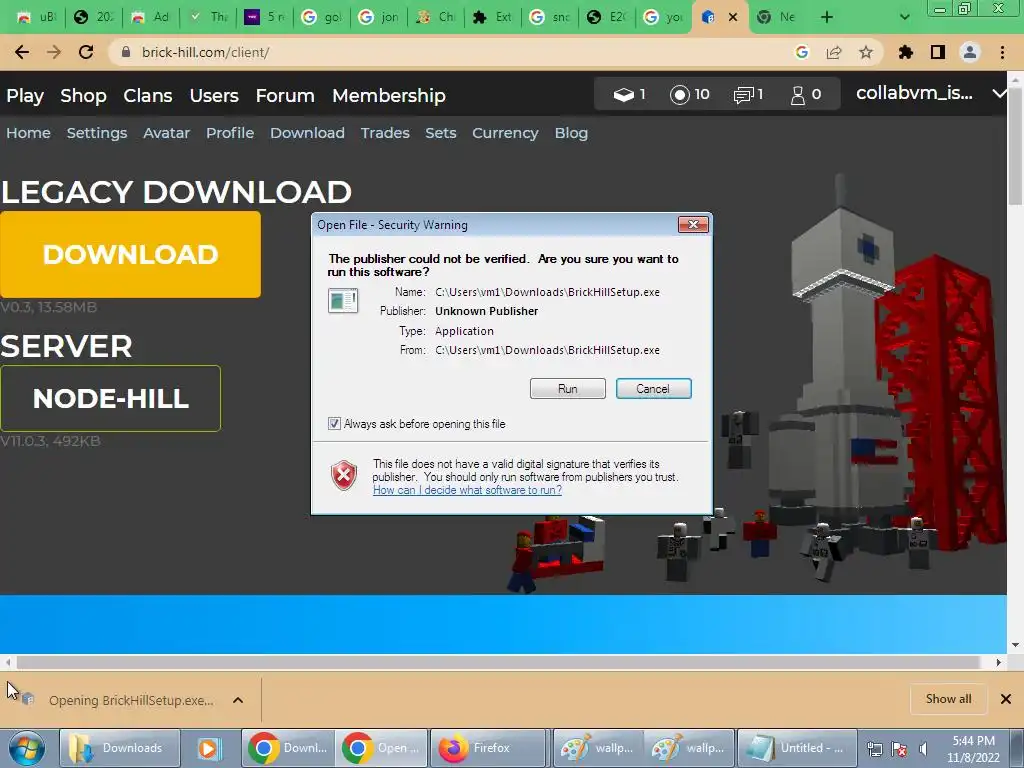The width and height of the screenshot is (1024, 768).
Task: Open the Currency page link
Action: (x=505, y=133)
